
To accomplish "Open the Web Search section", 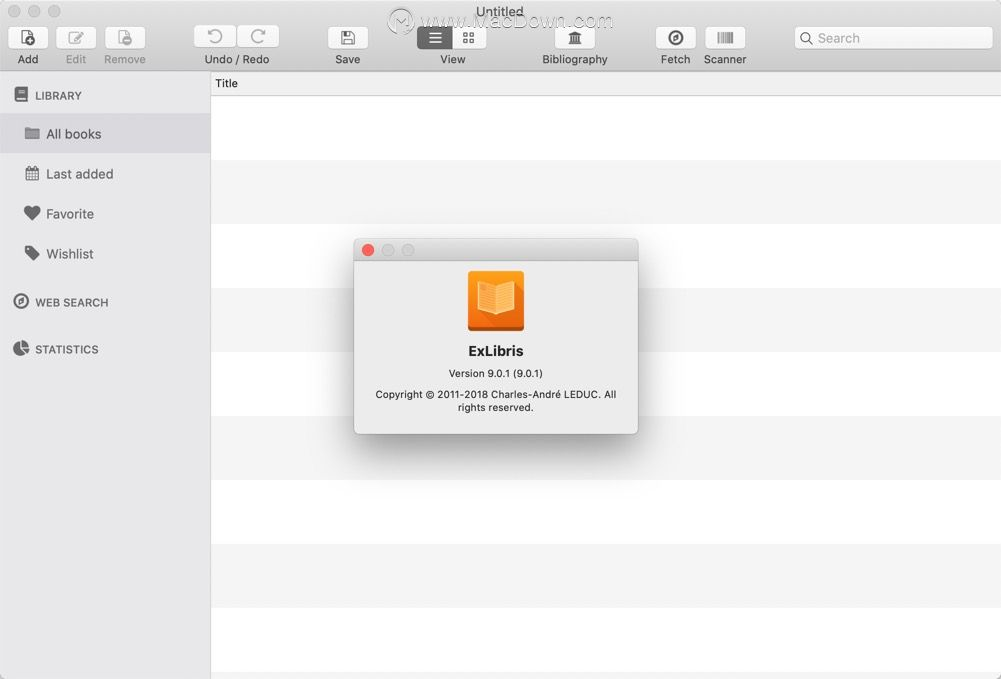I will point(72,302).
